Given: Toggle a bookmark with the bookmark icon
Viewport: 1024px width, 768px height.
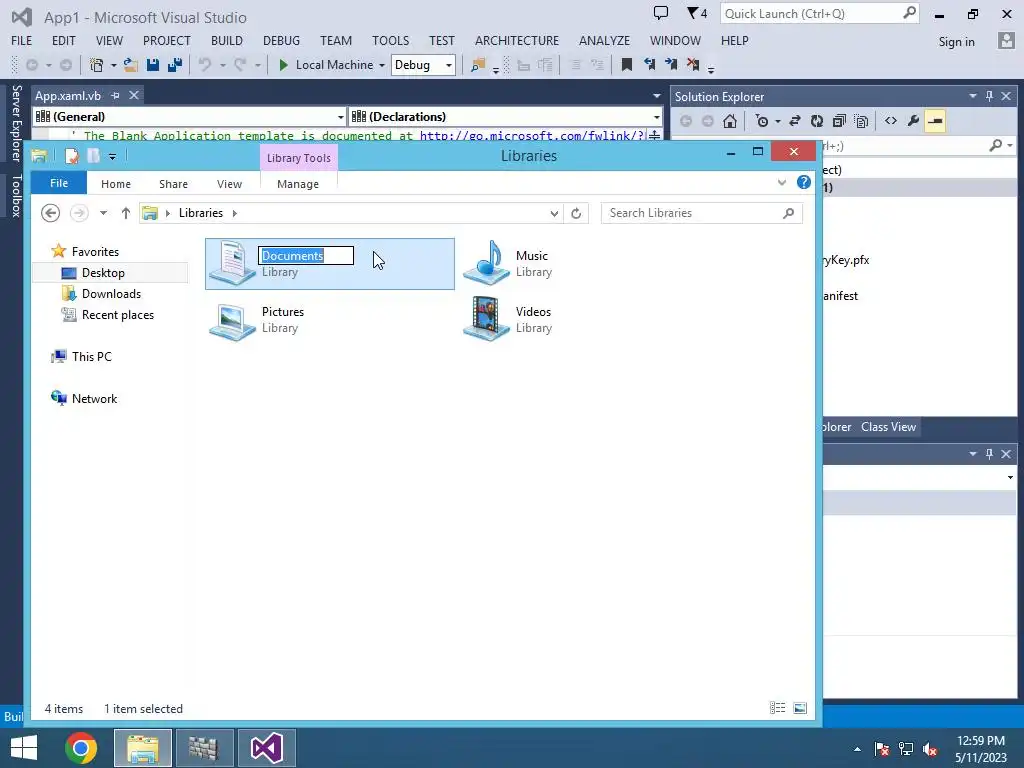Looking at the screenshot, I should (626, 65).
